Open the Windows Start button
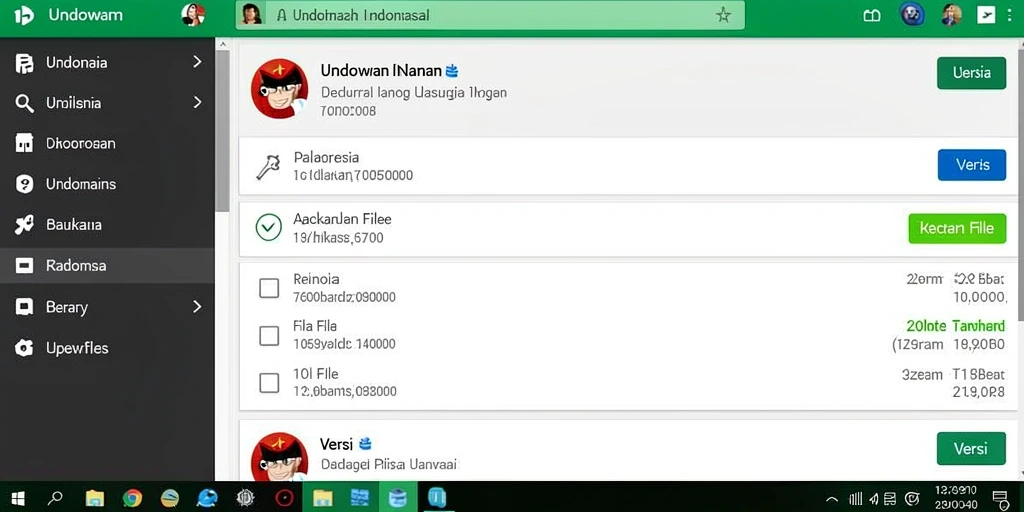Viewport: 1024px width, 512px height. point(18,499)
